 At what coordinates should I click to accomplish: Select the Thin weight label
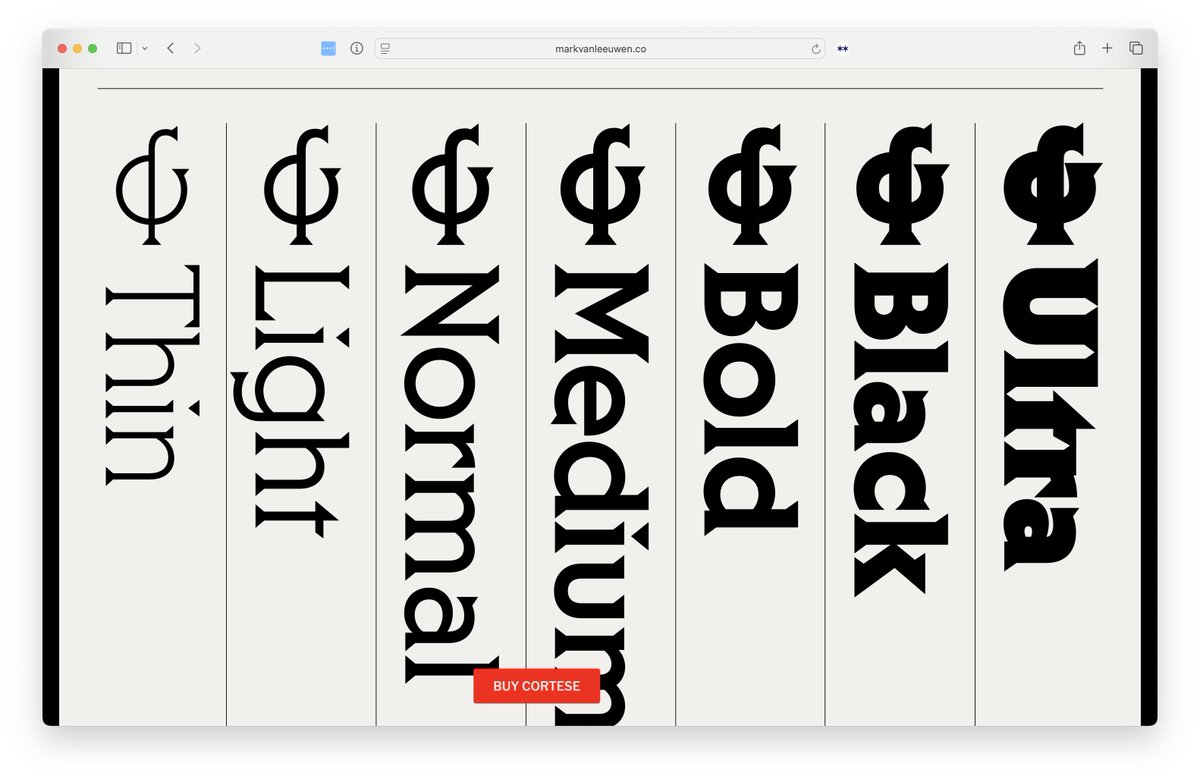click(153, 374)
